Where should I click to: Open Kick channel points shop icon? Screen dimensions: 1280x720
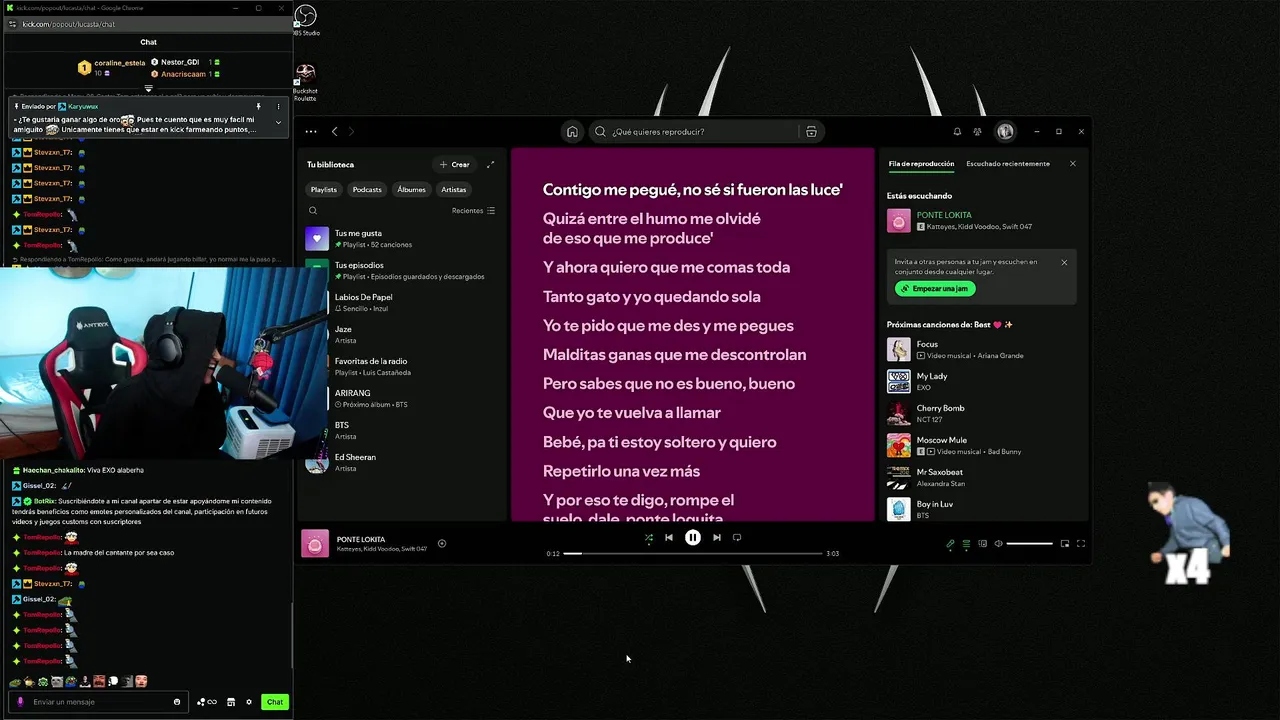tap(231, 702)
